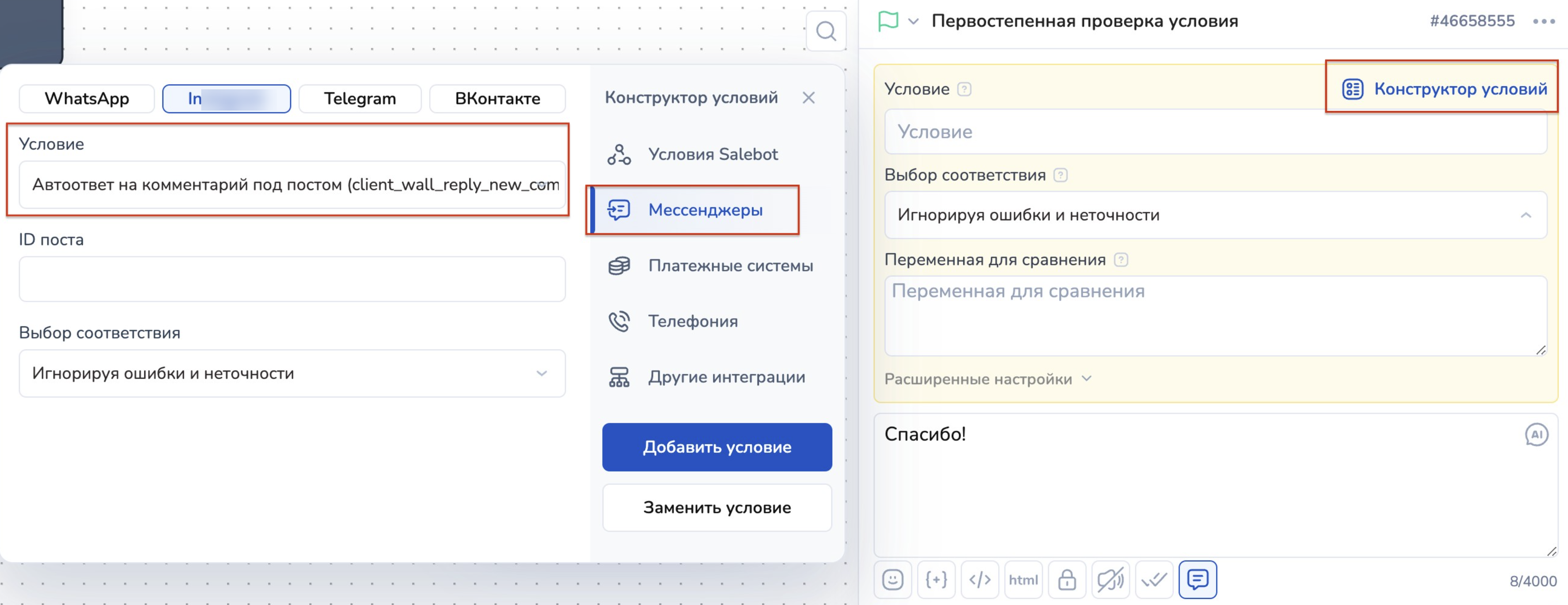Open the three-dots block menu
The height and width of the screenshot is (605, 1568).
[1544, 21]
